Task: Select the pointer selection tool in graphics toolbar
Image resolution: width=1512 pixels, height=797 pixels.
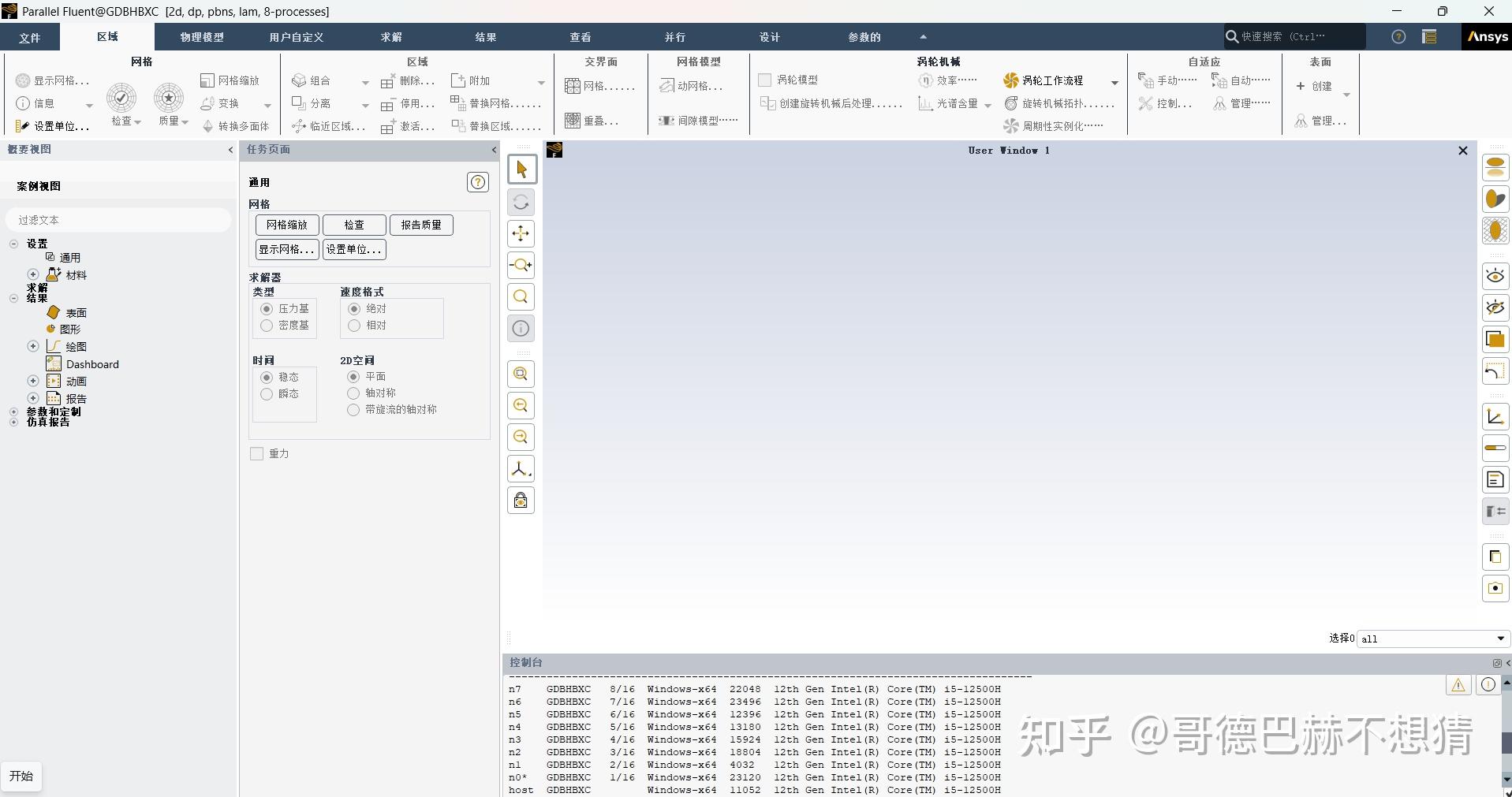Action: click(x=521, y=169)
